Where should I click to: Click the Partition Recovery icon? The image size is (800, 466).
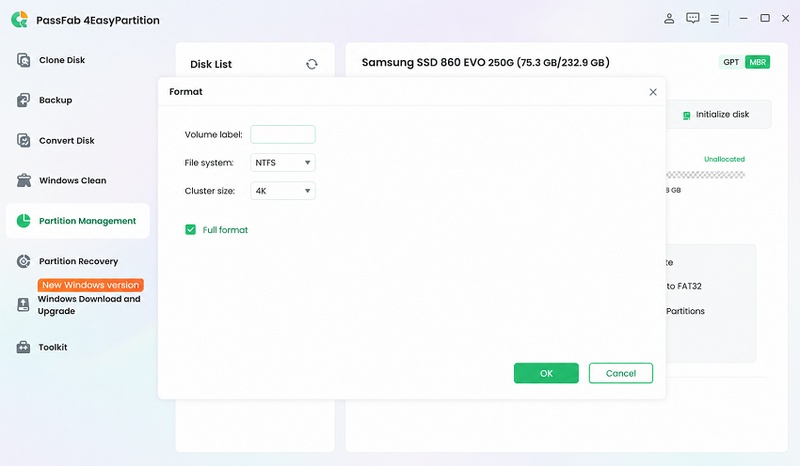click(23, 261)
